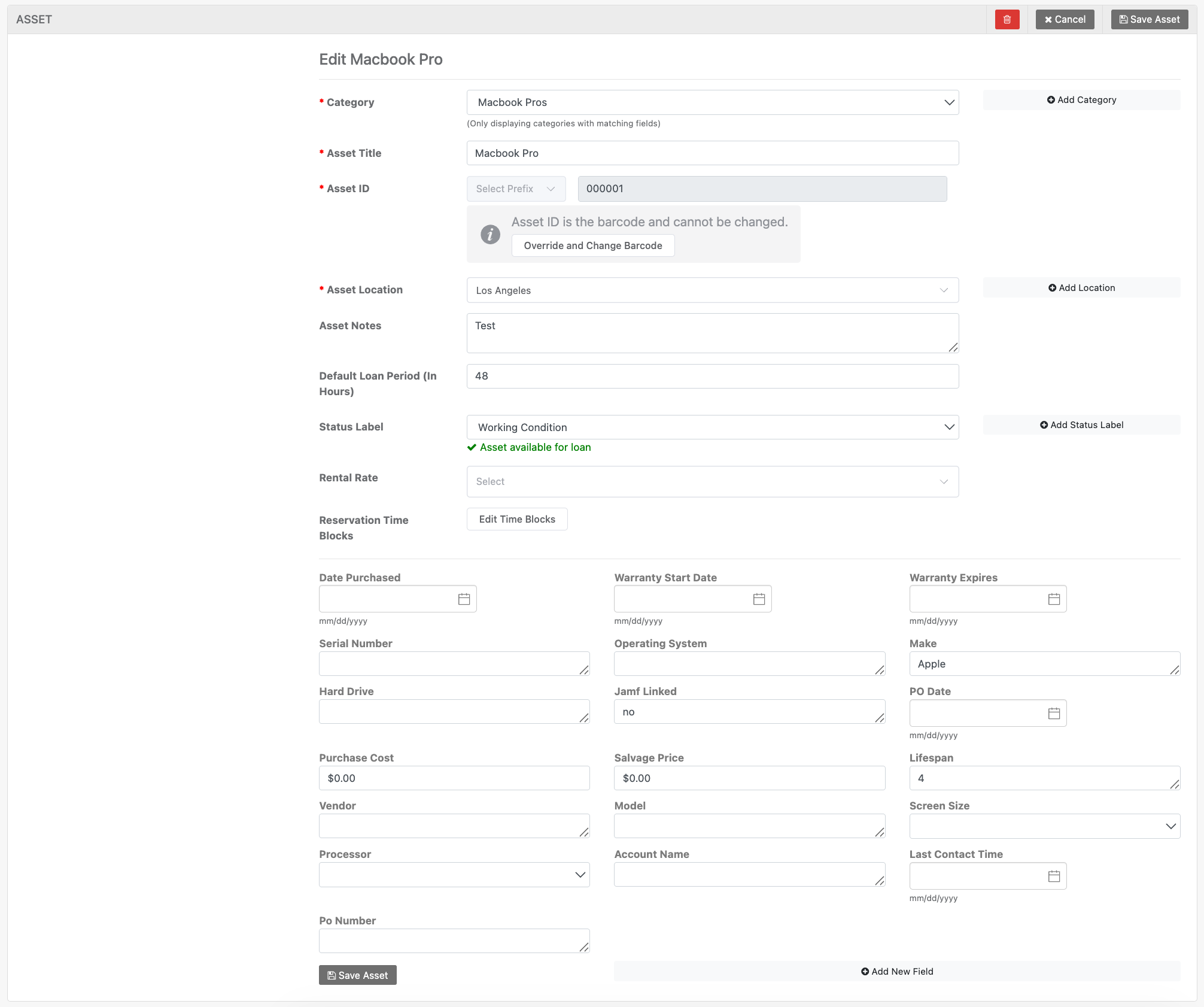The width and height of the screenshot is (1204, 1007).
Task: Click 'Asset ID is the barcode' notice text
Action: (x=649, y=222)
